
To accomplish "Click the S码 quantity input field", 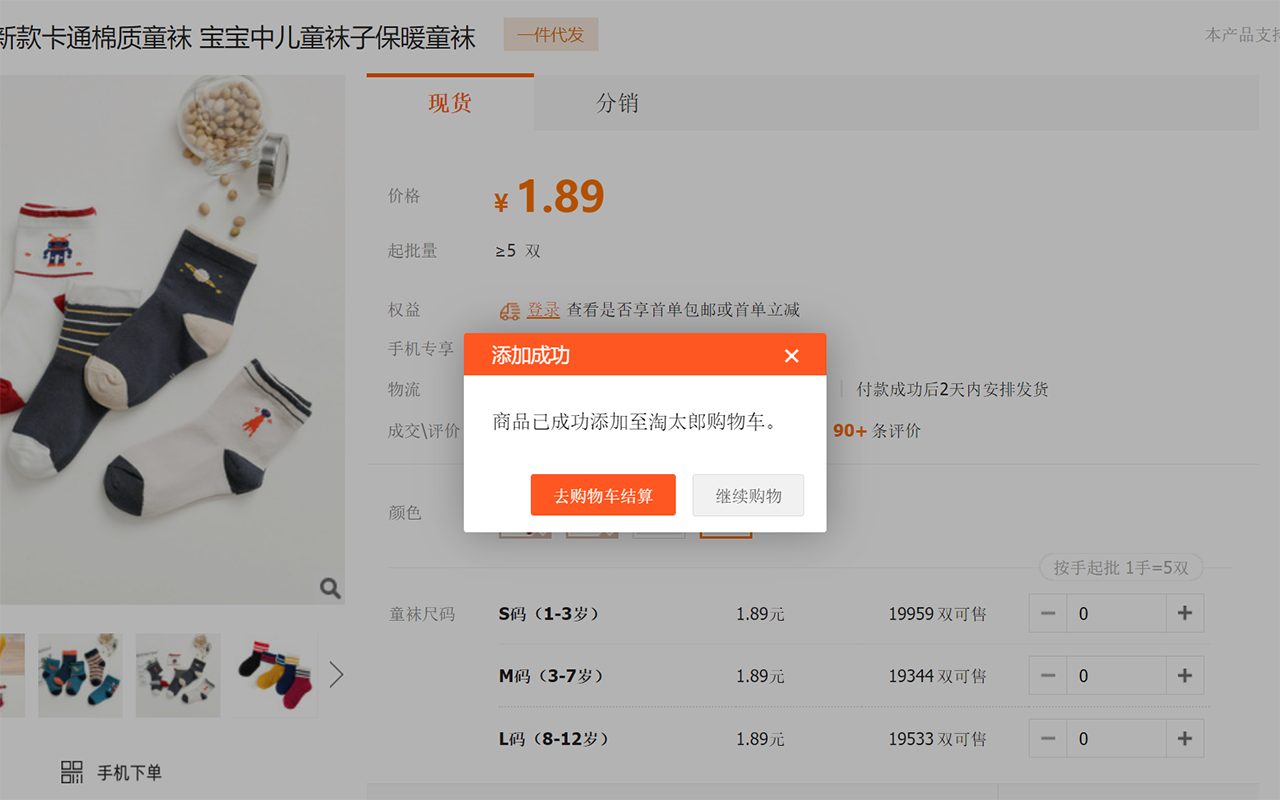I will tap(1116, 613).
